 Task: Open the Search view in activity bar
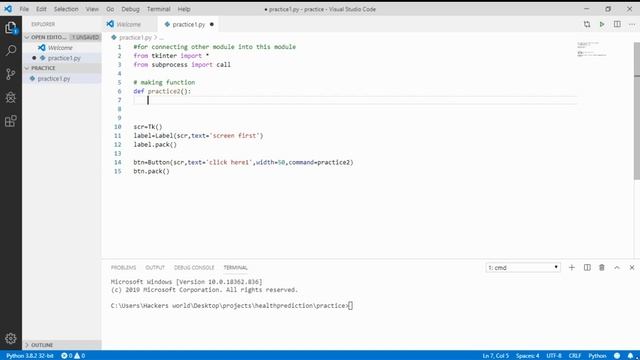pyautogui.click(x=11, y=51)
